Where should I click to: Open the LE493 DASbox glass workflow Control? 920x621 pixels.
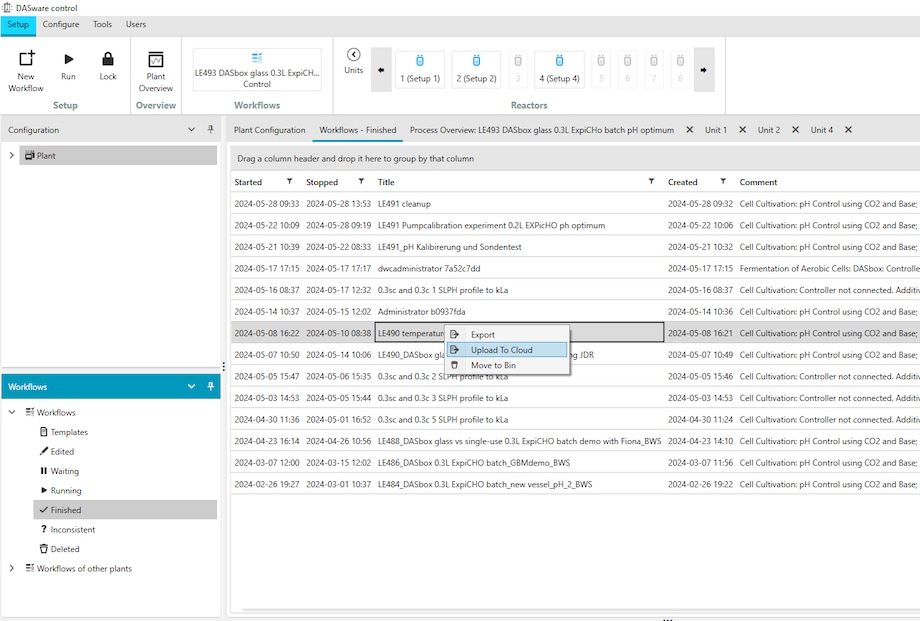(257, 70)
